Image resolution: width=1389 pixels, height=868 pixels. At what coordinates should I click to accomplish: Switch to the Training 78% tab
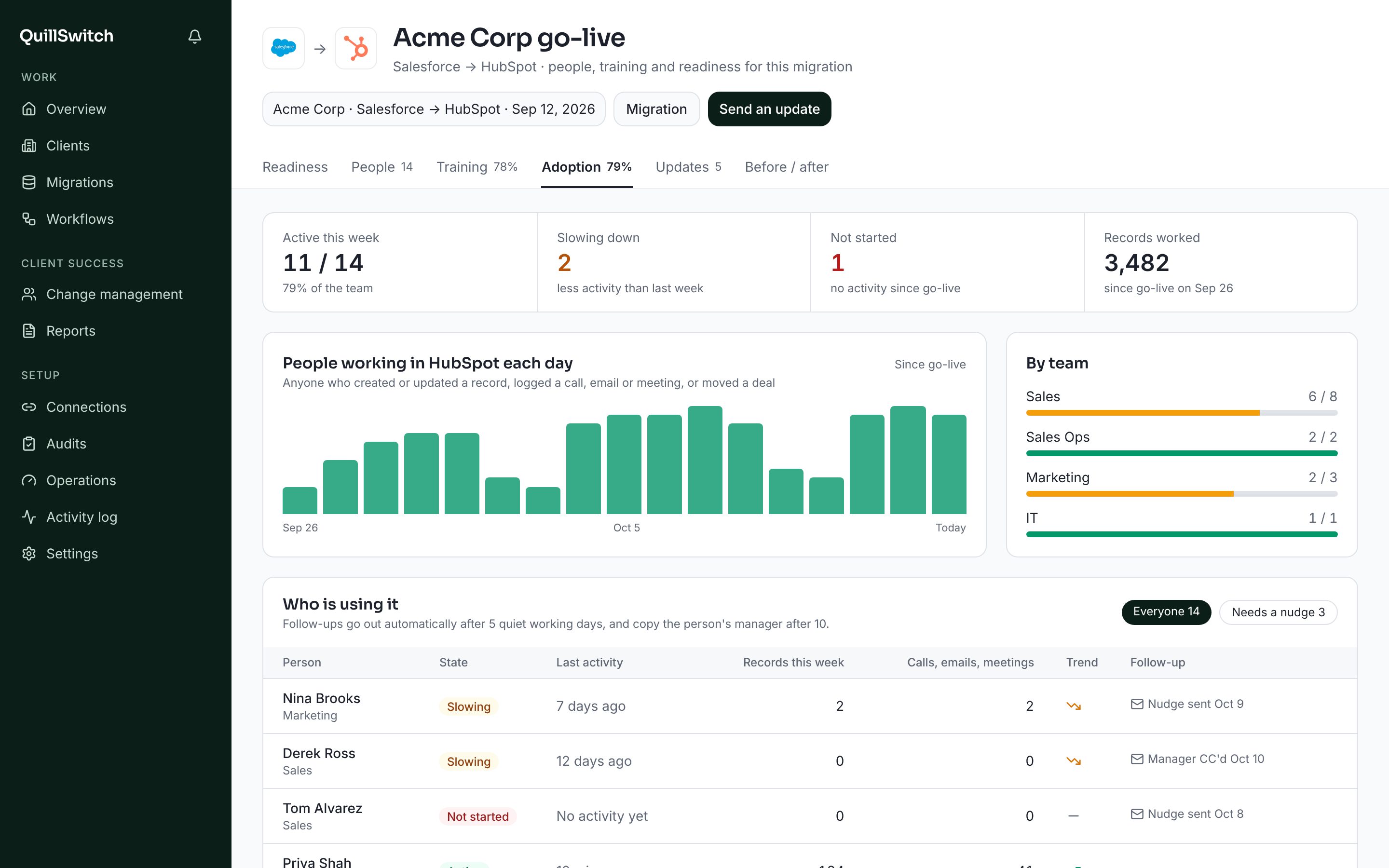point(477,167)
